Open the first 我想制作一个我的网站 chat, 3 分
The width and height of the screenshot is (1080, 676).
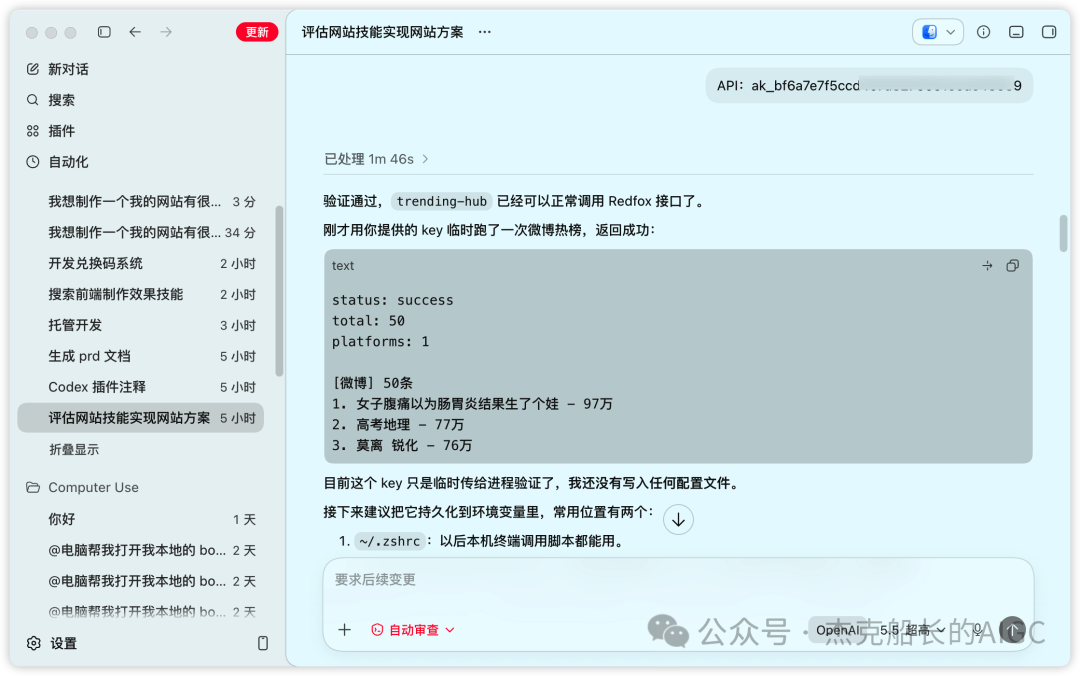(141, 201)
